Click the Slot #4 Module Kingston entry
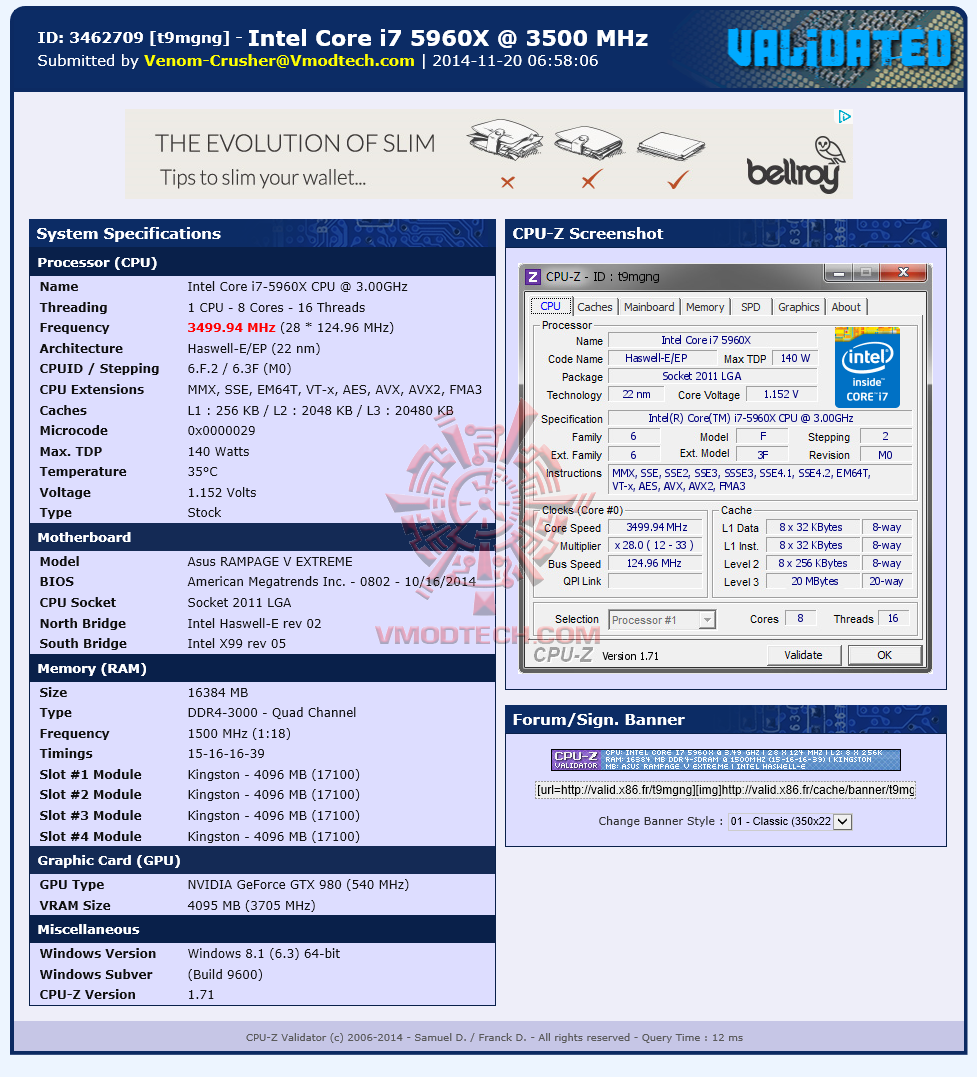This screenshot has width=977, height=1077. 273,837
